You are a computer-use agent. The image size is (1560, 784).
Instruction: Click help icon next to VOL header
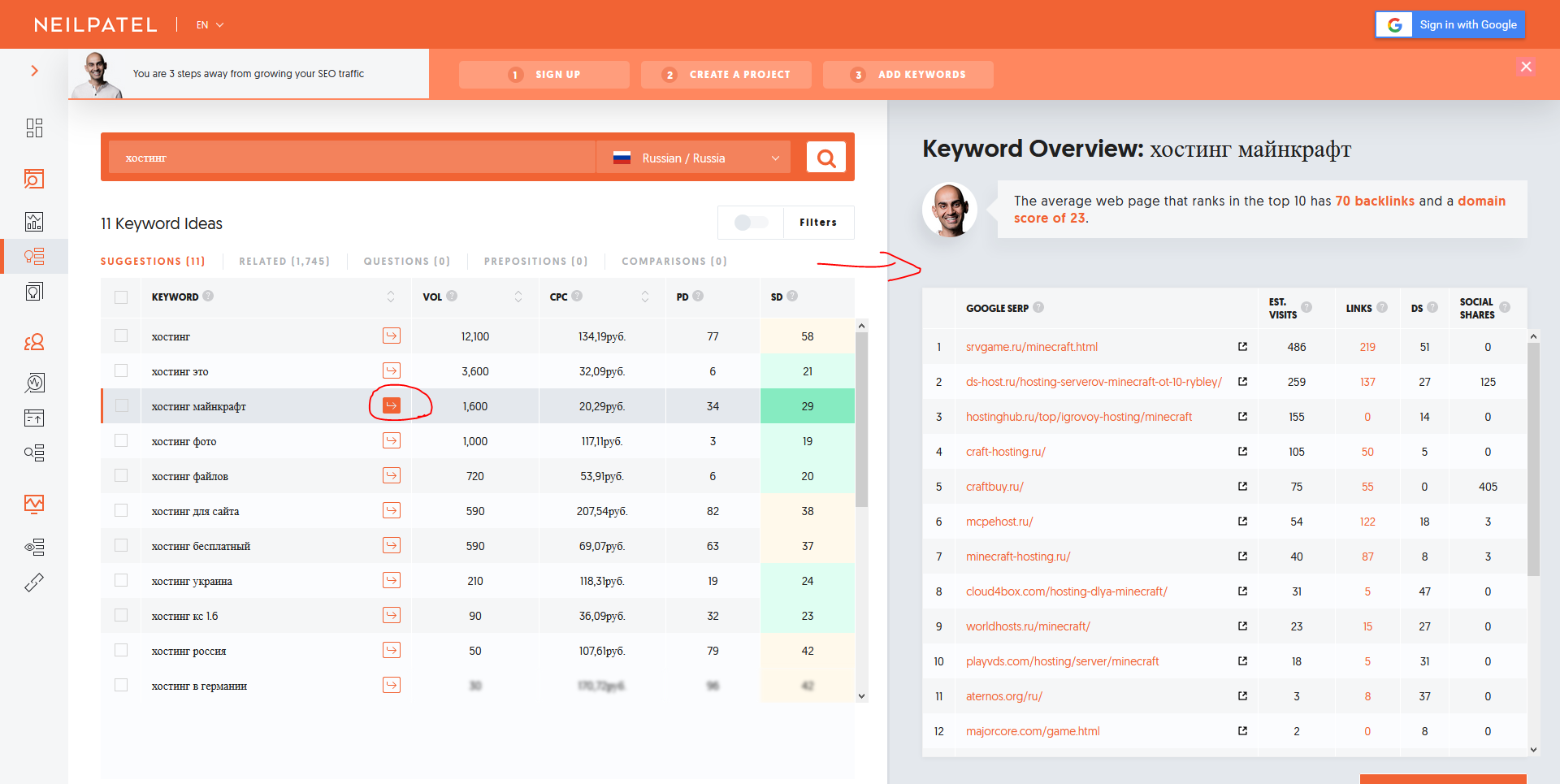(x=452, y=296)
